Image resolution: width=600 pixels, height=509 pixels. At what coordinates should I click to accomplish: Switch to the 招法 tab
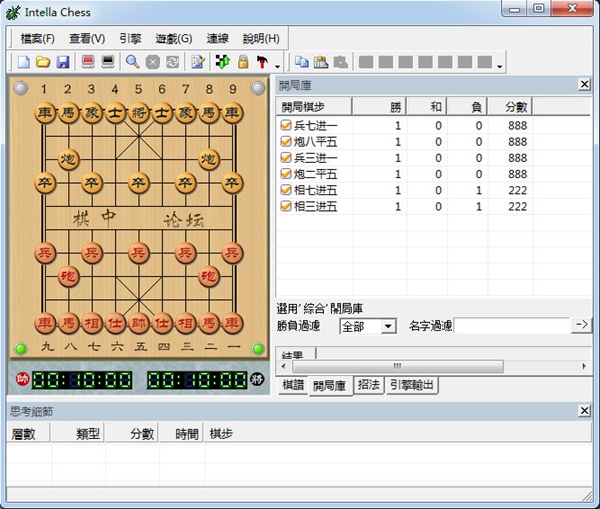click(368, 385)
